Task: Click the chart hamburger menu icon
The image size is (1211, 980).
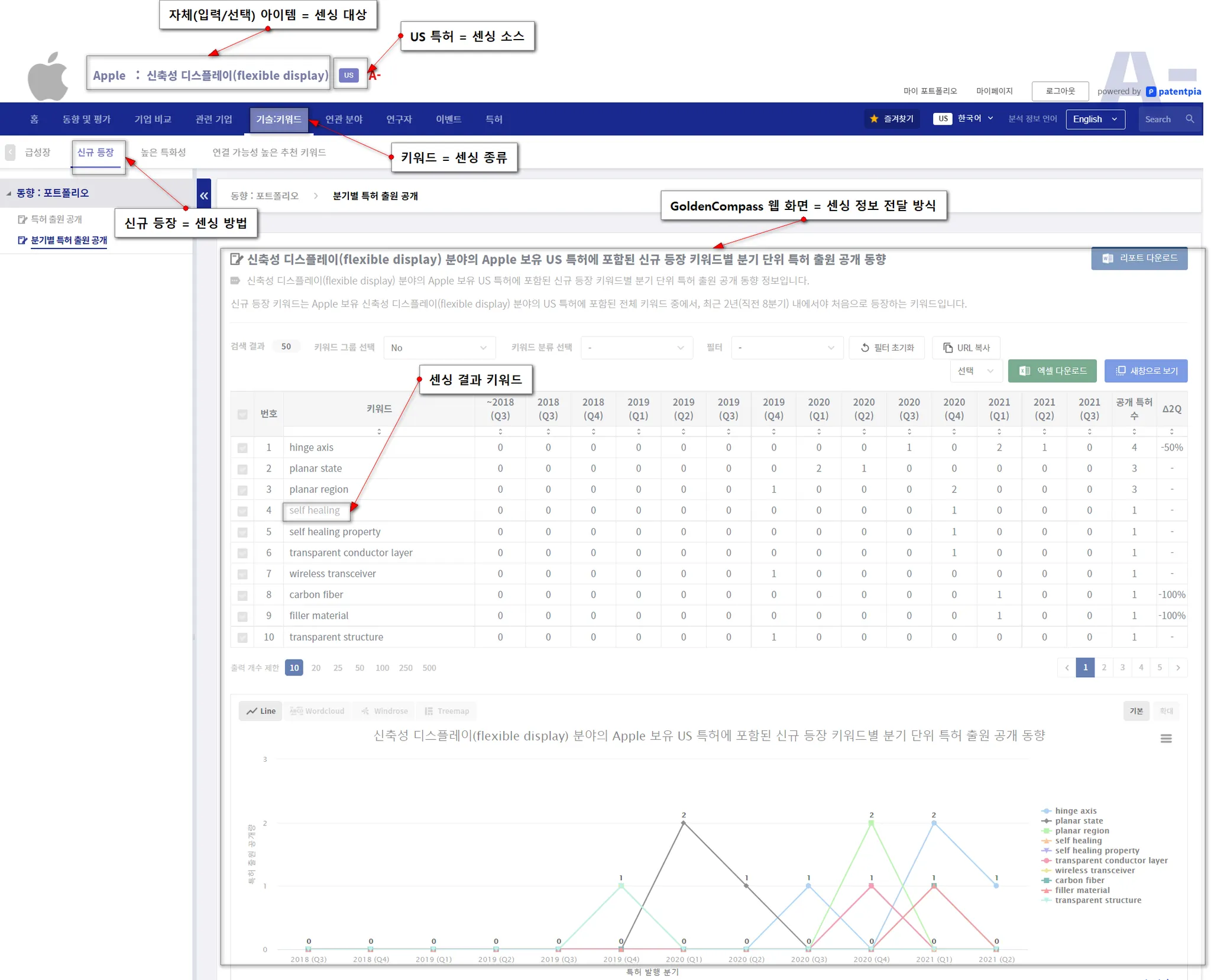Action: tap(1165, 738)
